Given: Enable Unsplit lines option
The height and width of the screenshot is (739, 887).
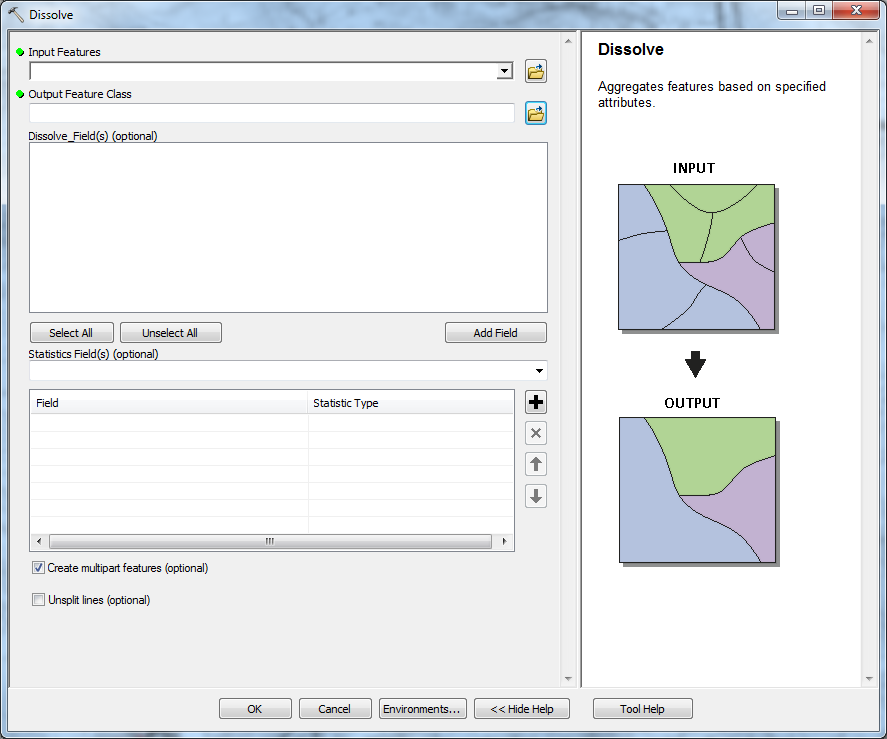Looking at the screenshot, I should [39, 600].
